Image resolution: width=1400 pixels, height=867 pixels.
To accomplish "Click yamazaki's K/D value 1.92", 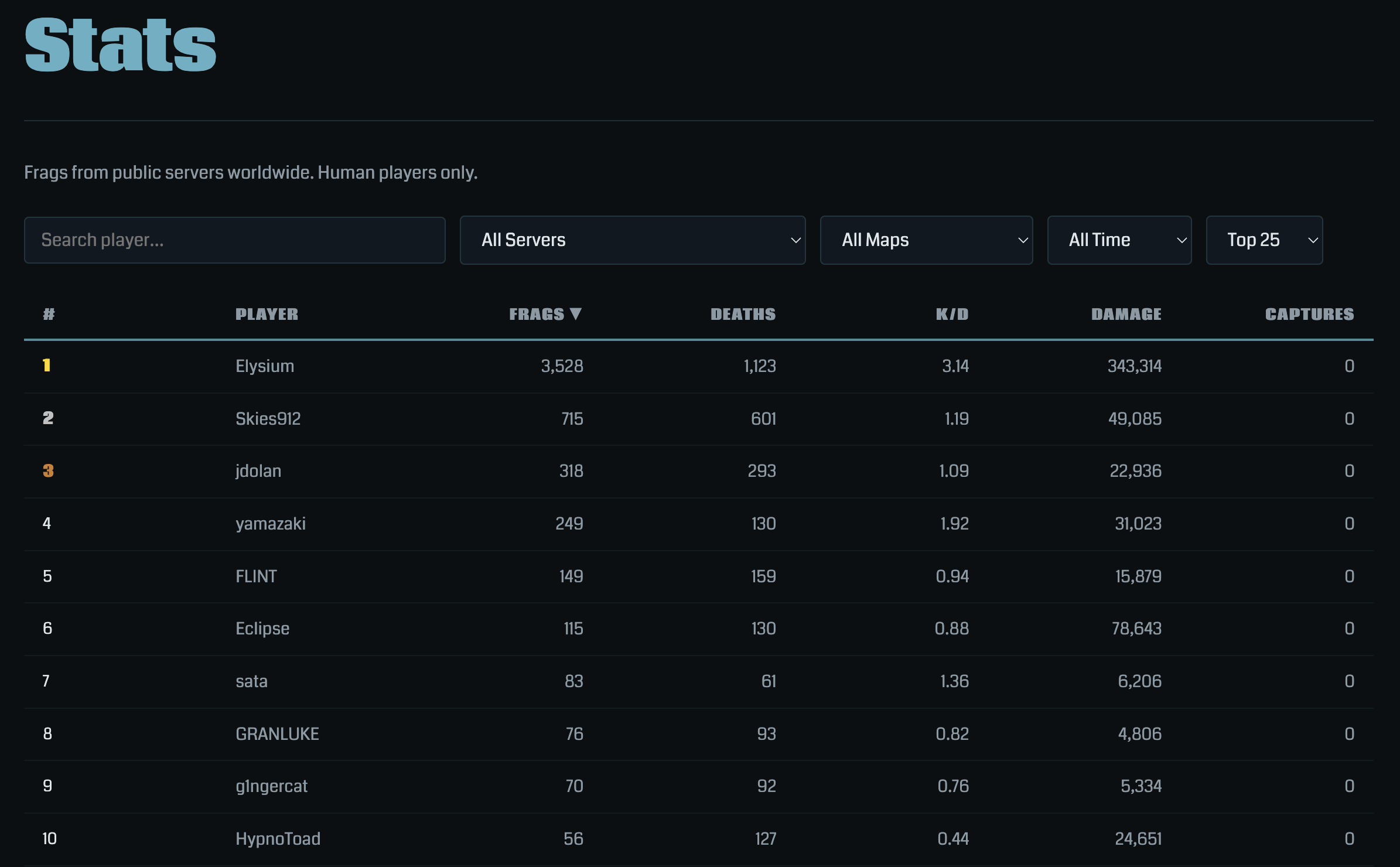I will 954,524.
